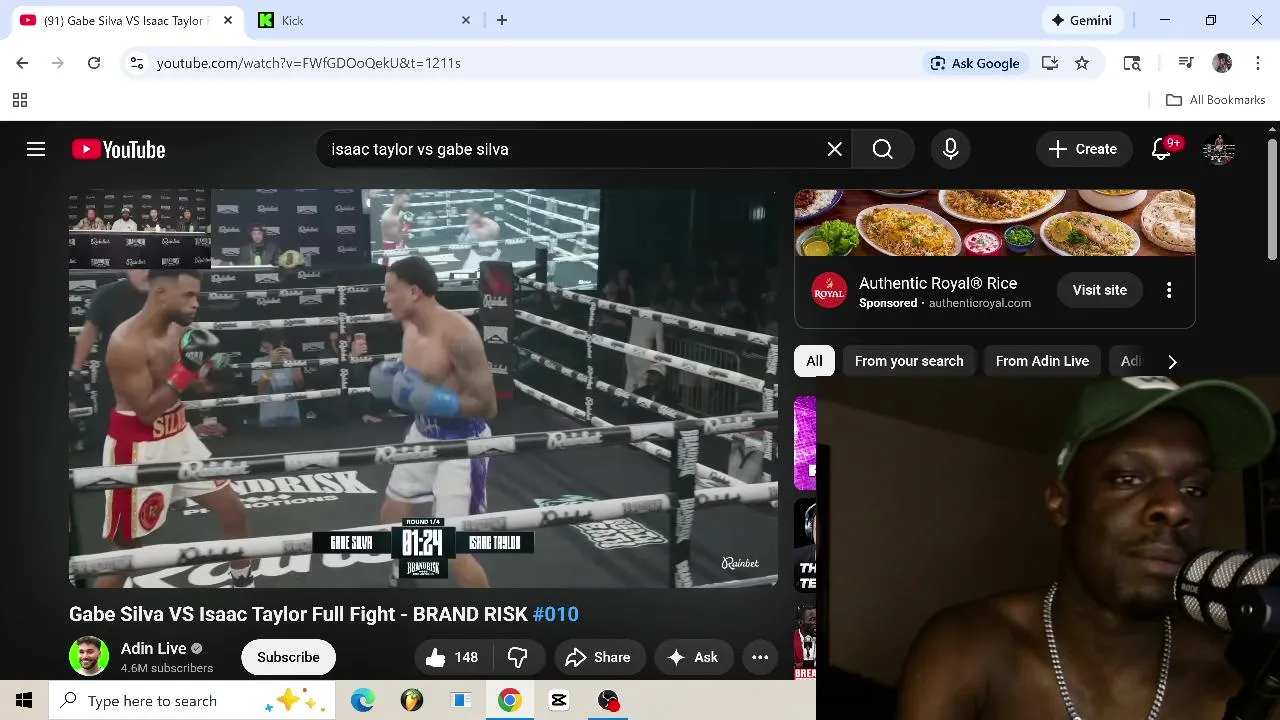Image resolution: width=1280 pixels, height=720 pixels.
Task: Select the From your search chip
Action: click(x=909, y=361)
